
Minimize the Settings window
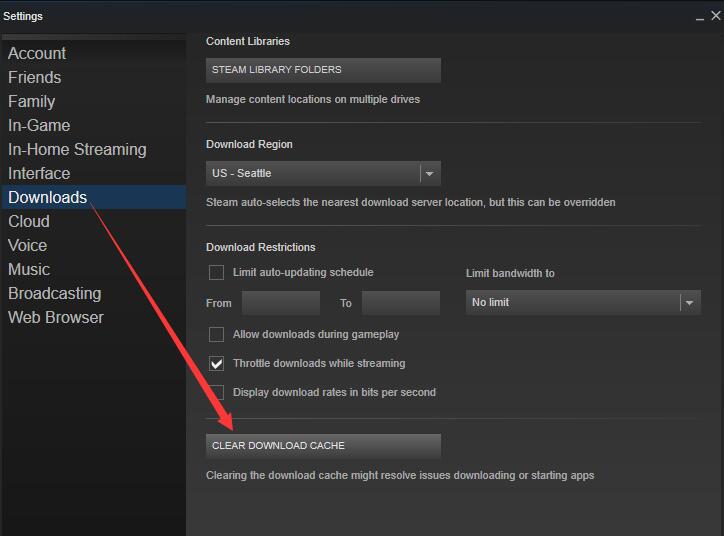(700, 17)
